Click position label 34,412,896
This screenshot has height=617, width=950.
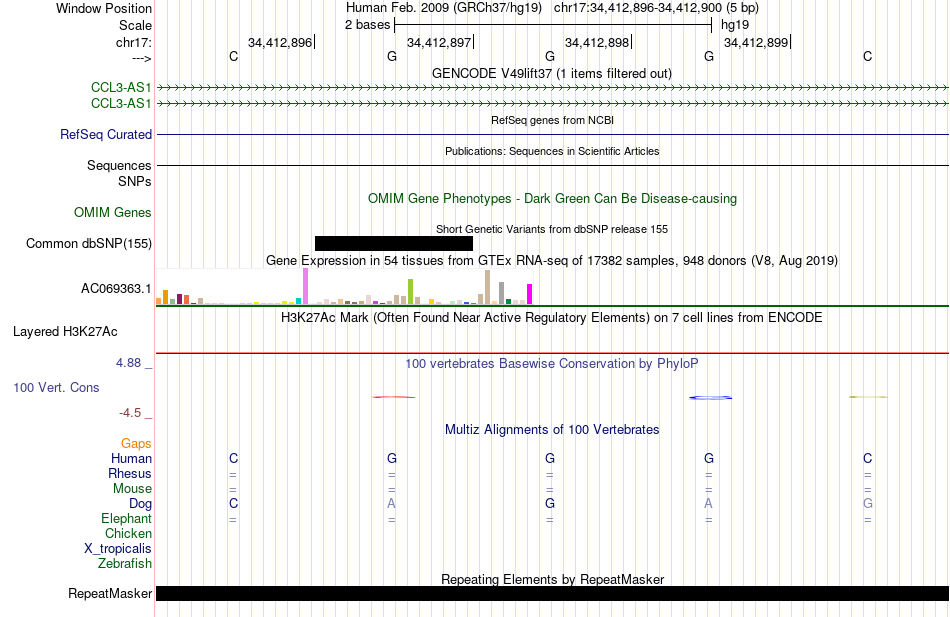(x=280, y=42)
